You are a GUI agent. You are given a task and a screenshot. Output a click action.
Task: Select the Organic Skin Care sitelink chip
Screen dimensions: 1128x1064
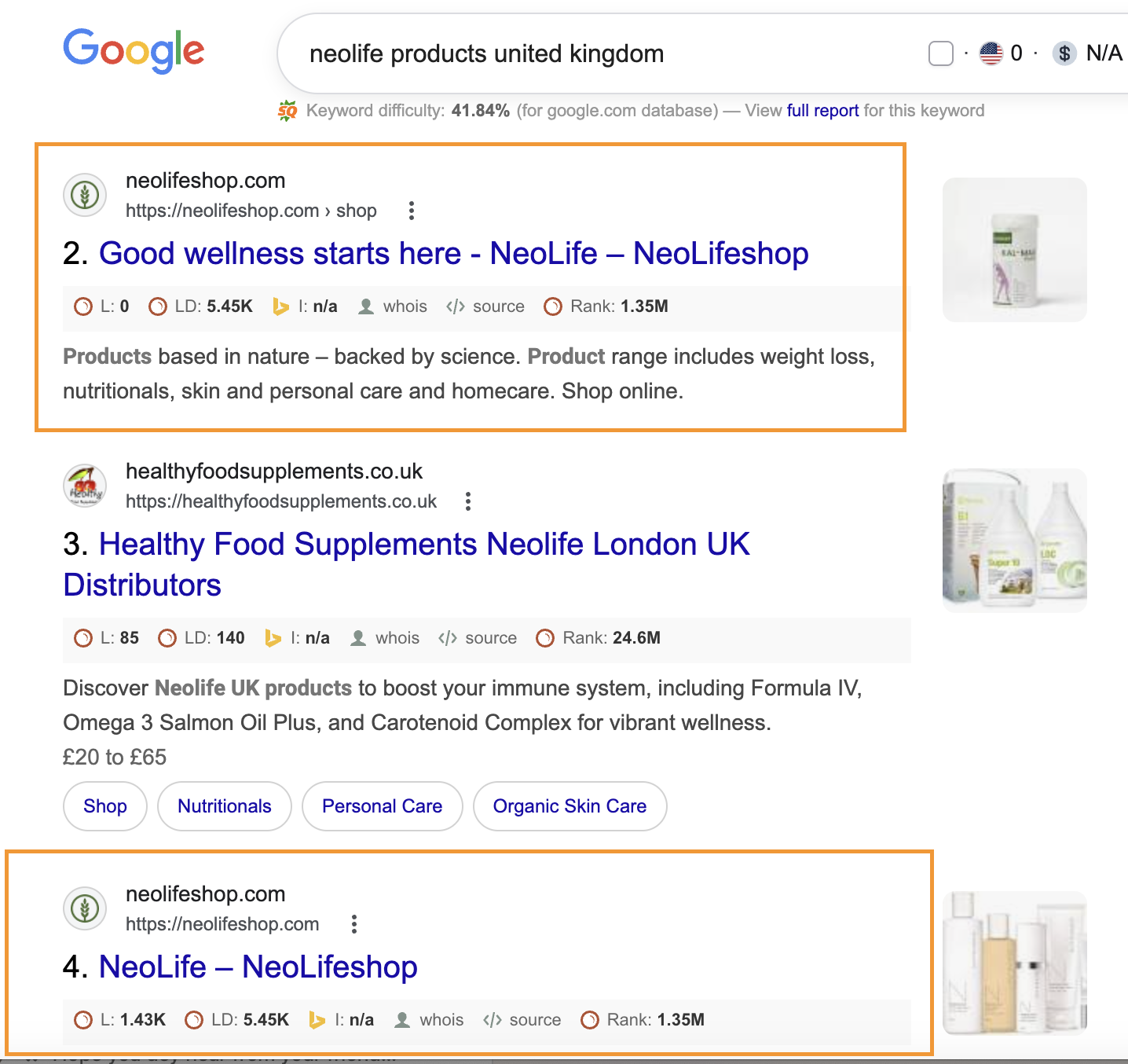click(x=569, y=806)
